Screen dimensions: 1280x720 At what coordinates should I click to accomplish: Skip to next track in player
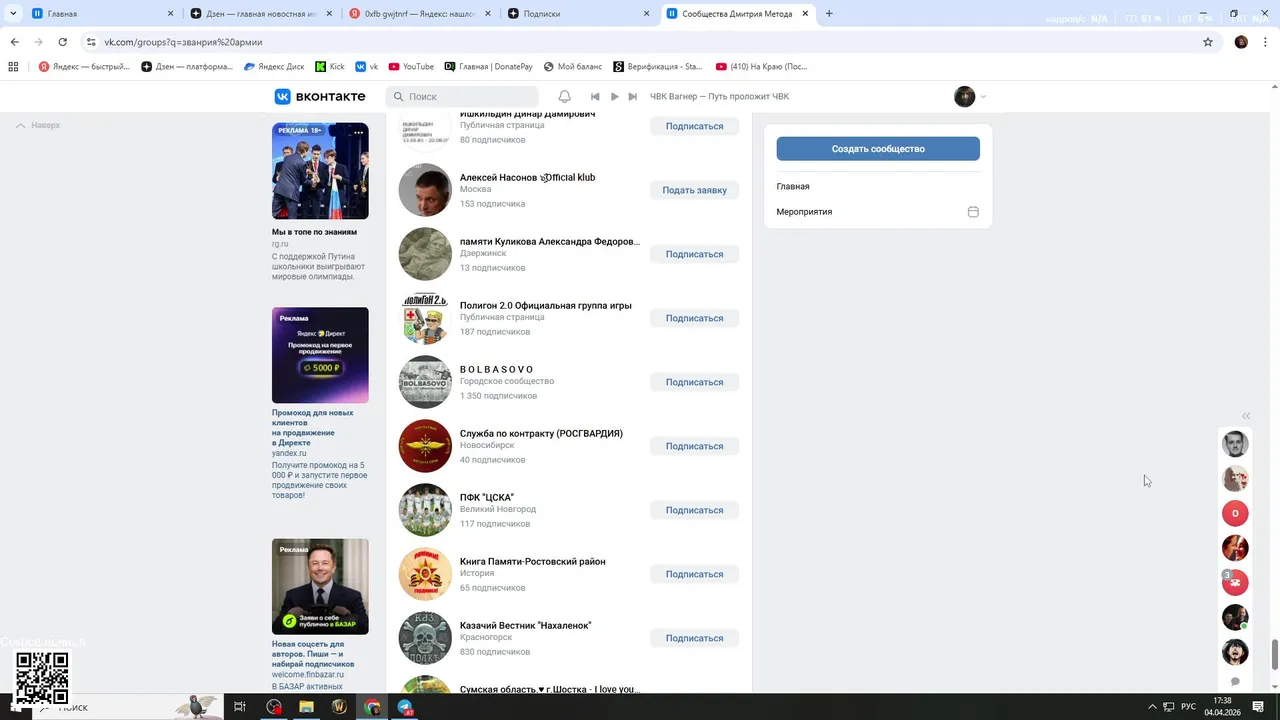pyautogui.click(x=632, y=97)
